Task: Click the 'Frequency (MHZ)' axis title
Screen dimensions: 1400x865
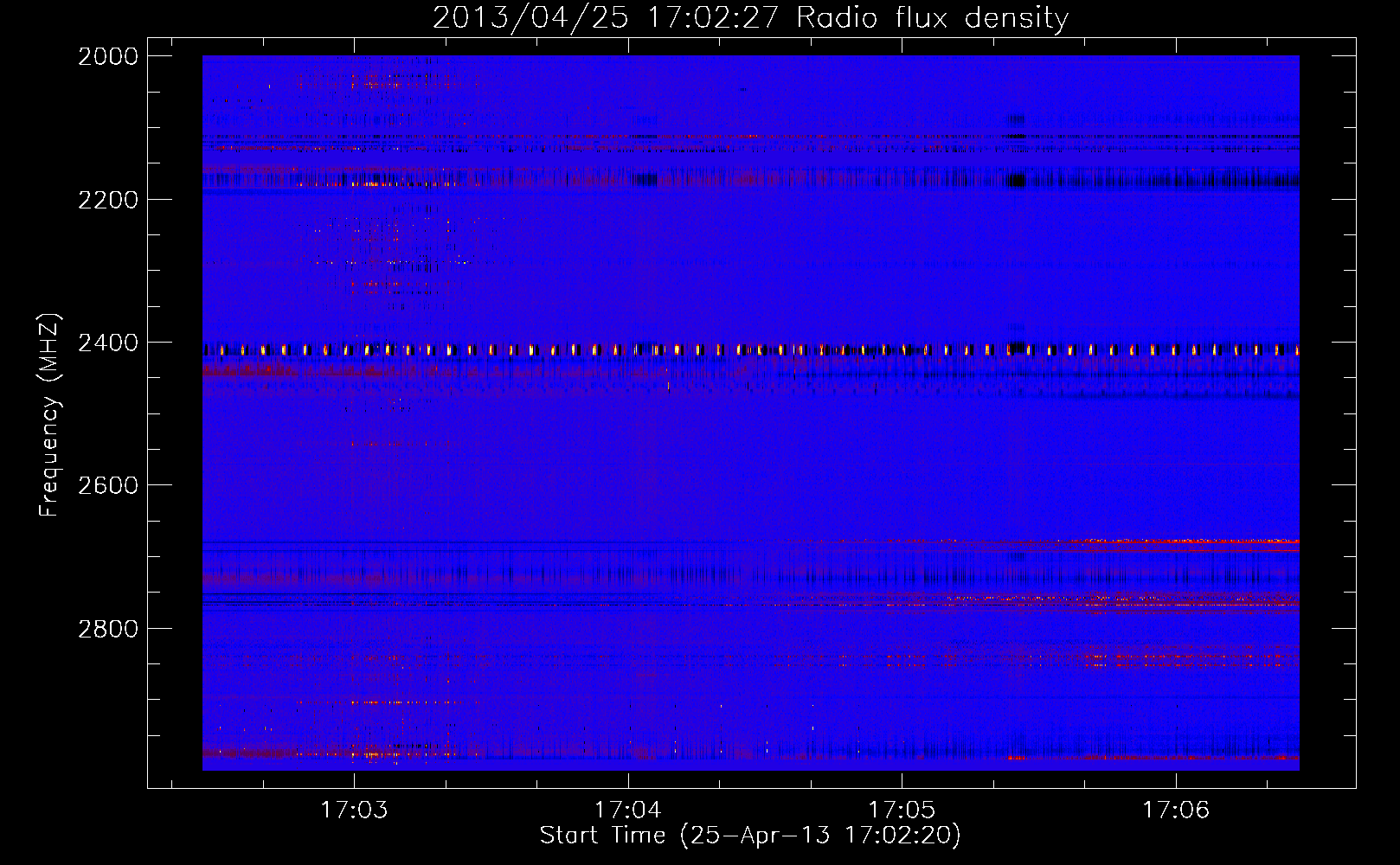Action: [50, 415]
